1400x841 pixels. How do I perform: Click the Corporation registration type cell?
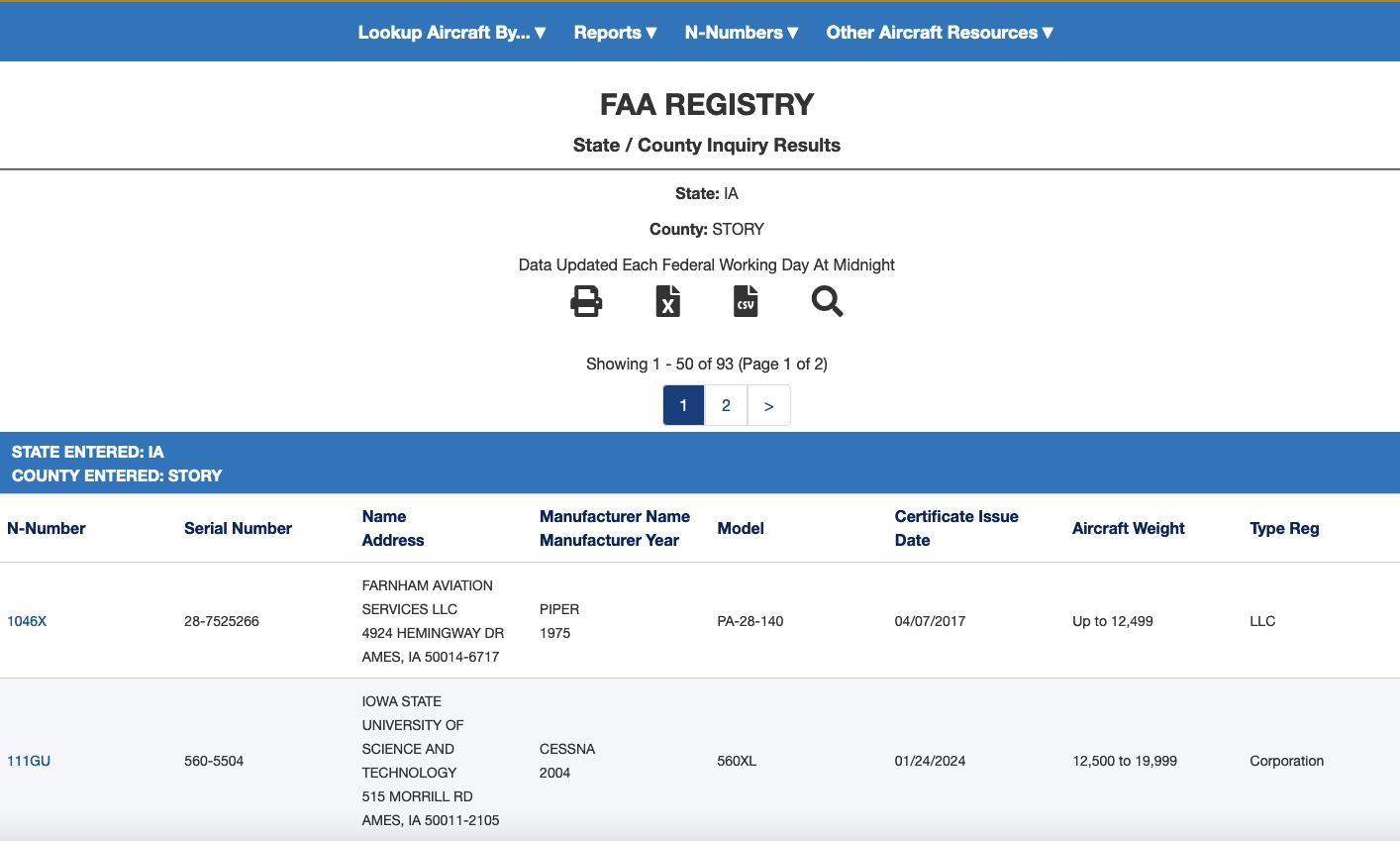coord(1286,761)
